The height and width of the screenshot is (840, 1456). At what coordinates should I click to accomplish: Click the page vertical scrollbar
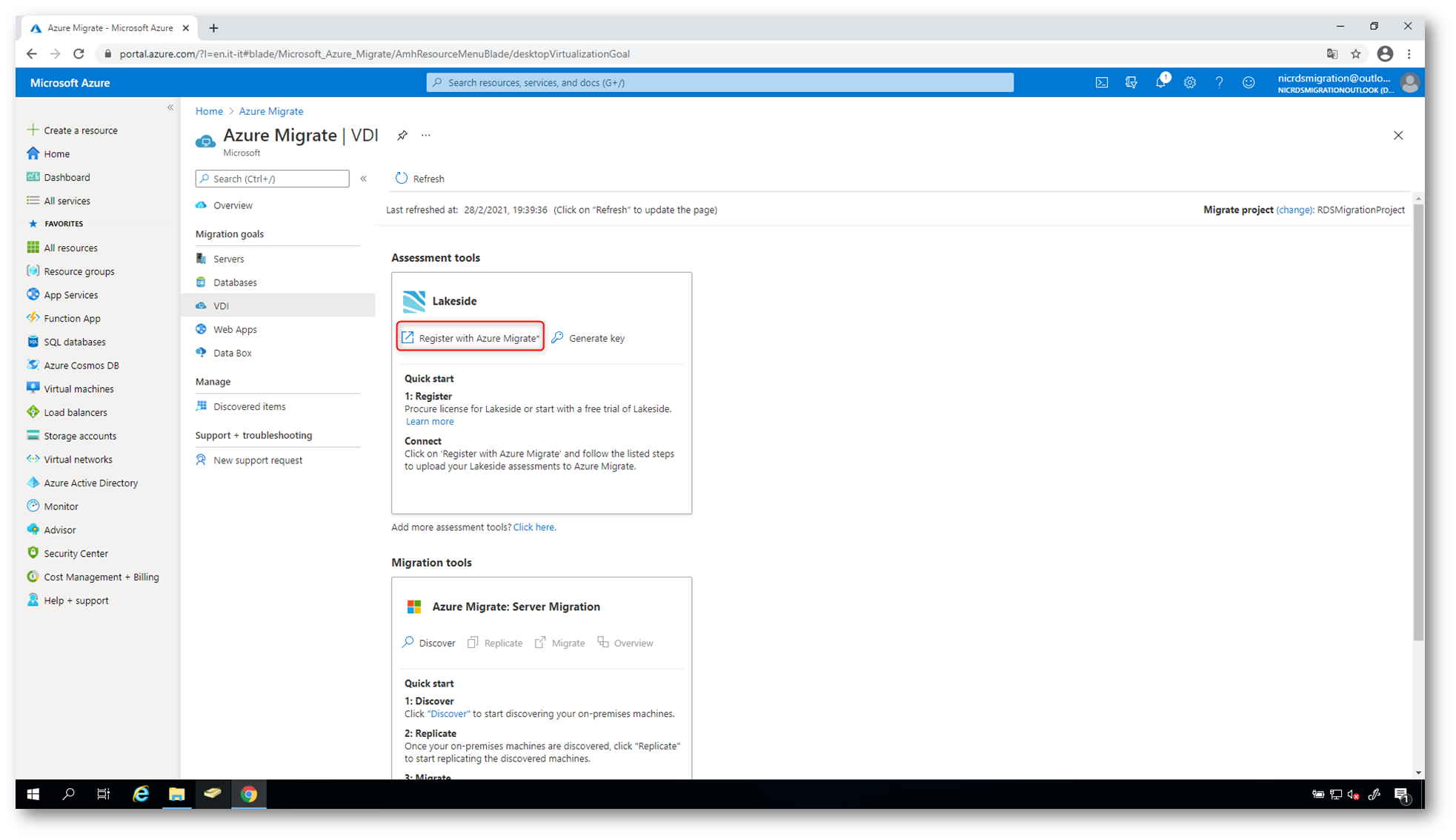[1418, 423]
